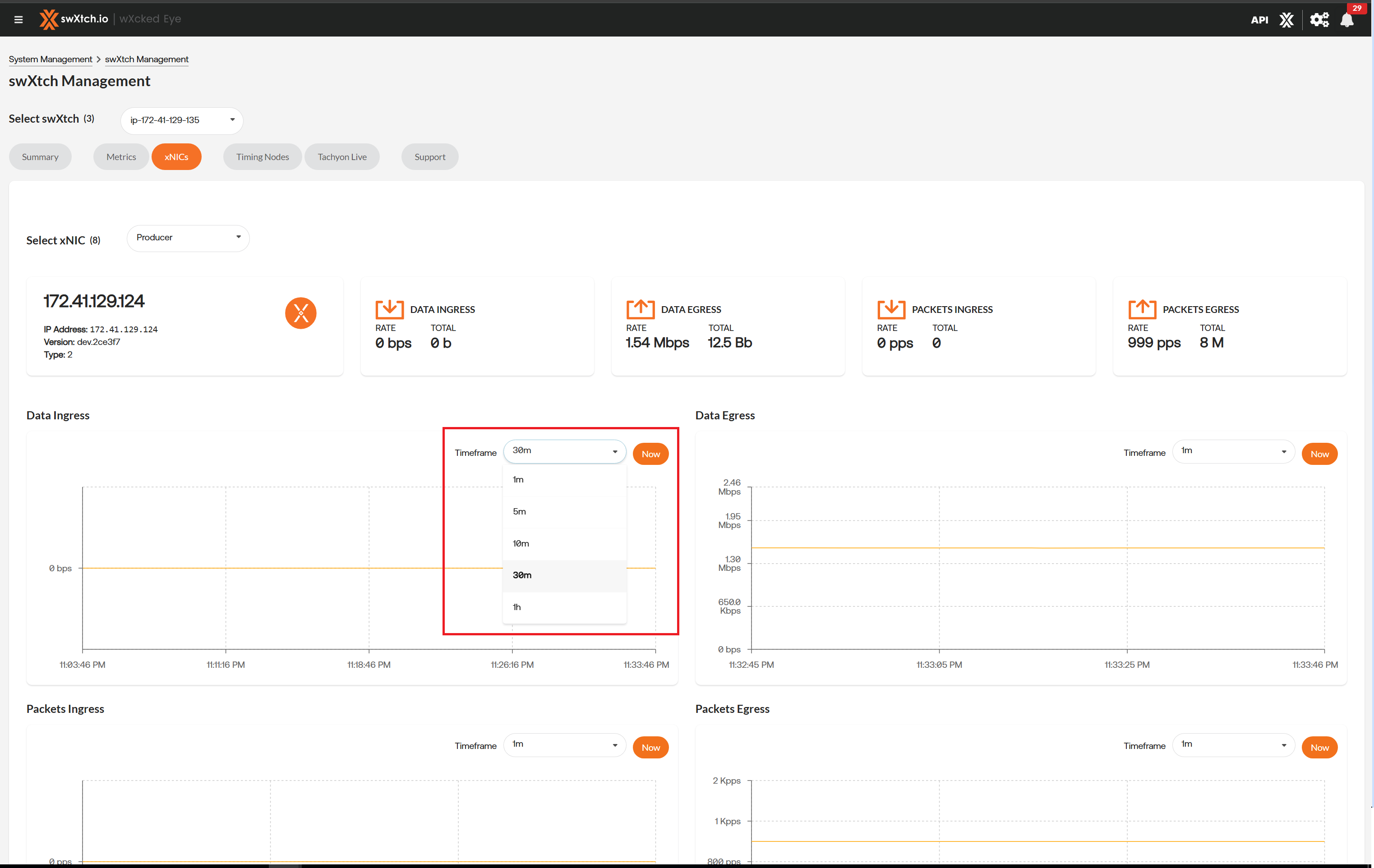The image size is (1374, 868).
Task: Click the swXtch.io logo icon
Action: (x=49, y=19)
